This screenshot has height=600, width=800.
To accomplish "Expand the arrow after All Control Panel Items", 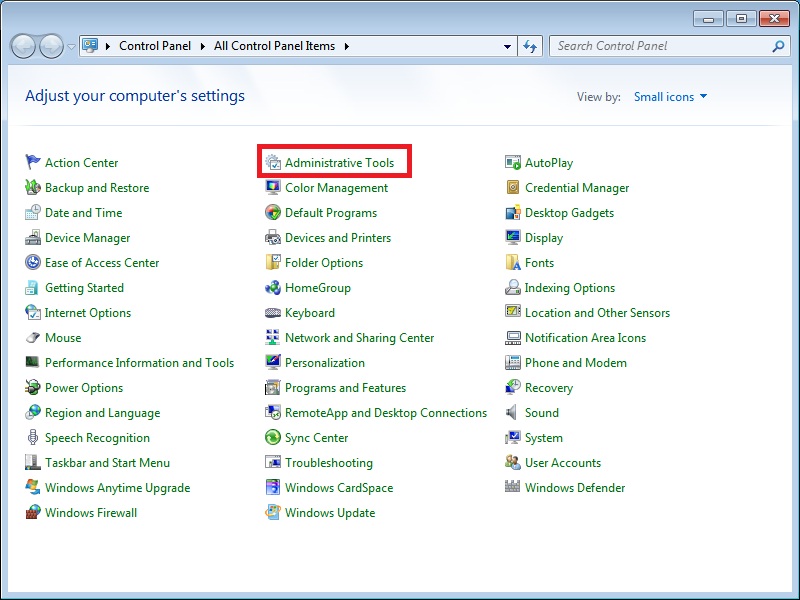I will [347, 46].
